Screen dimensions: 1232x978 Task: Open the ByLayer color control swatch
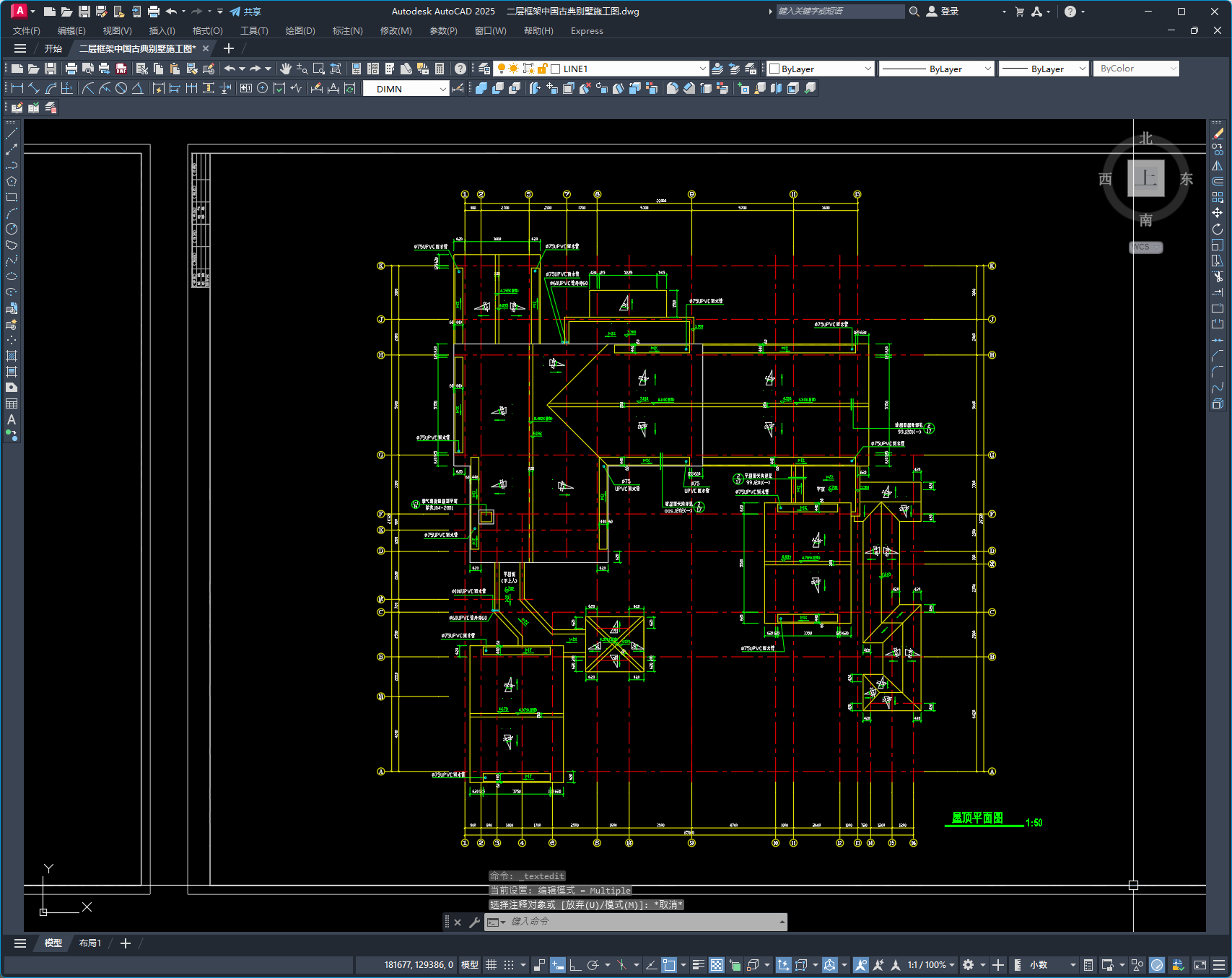(821, 69)
